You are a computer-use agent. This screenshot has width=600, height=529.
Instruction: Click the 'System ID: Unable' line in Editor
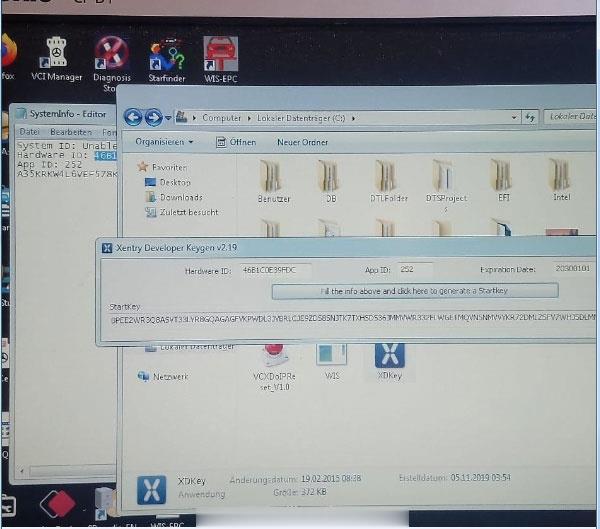click(67, 145)
